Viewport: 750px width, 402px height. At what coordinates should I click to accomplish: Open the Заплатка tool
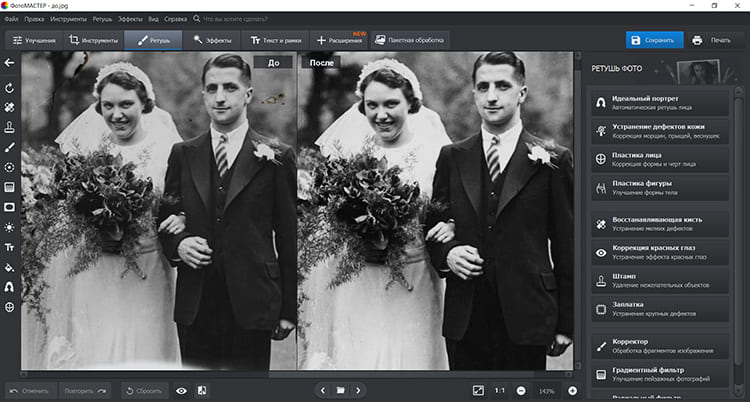pyautogui.click(x=660, y=309)
